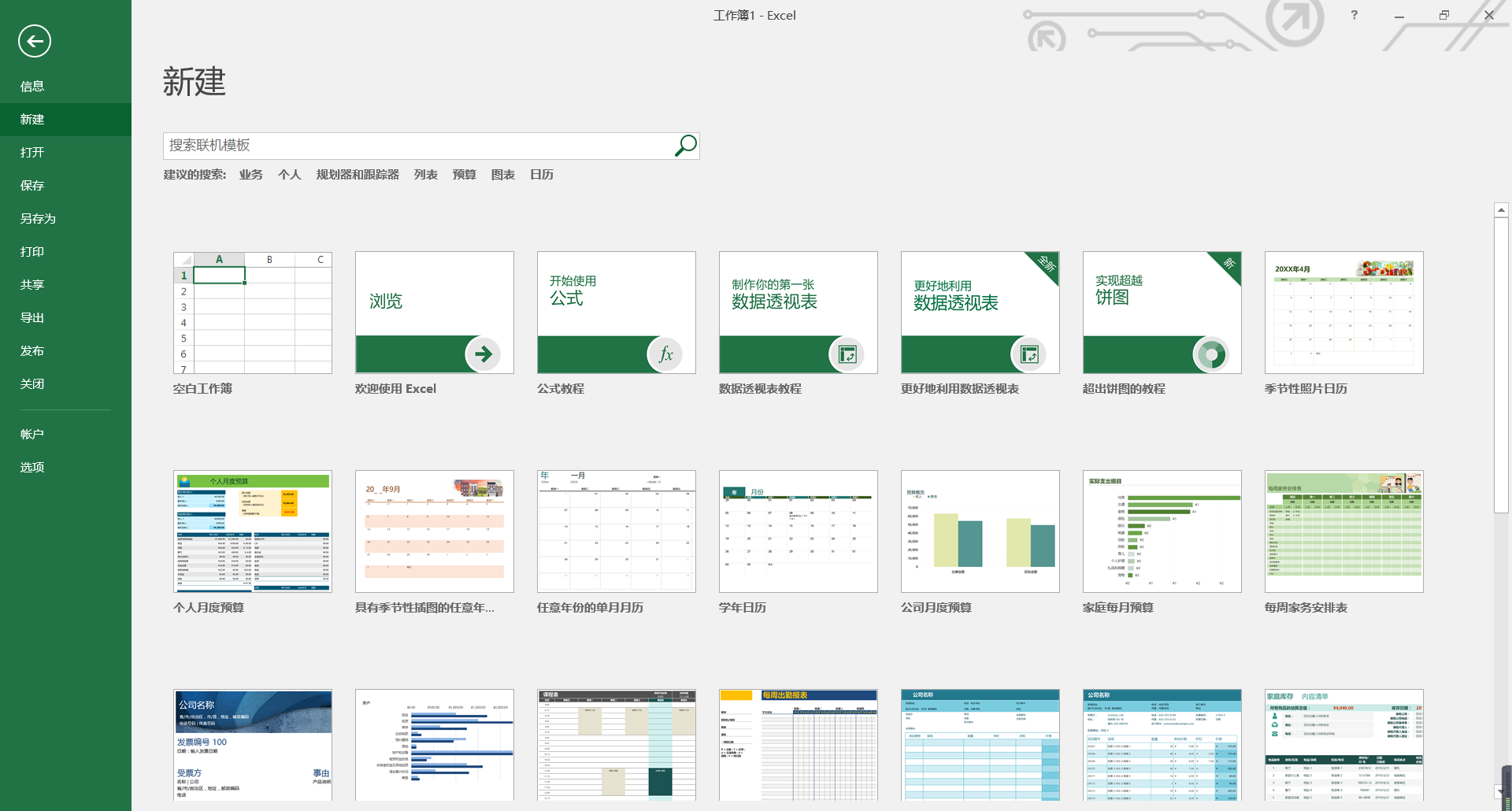1512x811 pixels.
Task: Open the 共享 page
Action: [x=65, y=285]
